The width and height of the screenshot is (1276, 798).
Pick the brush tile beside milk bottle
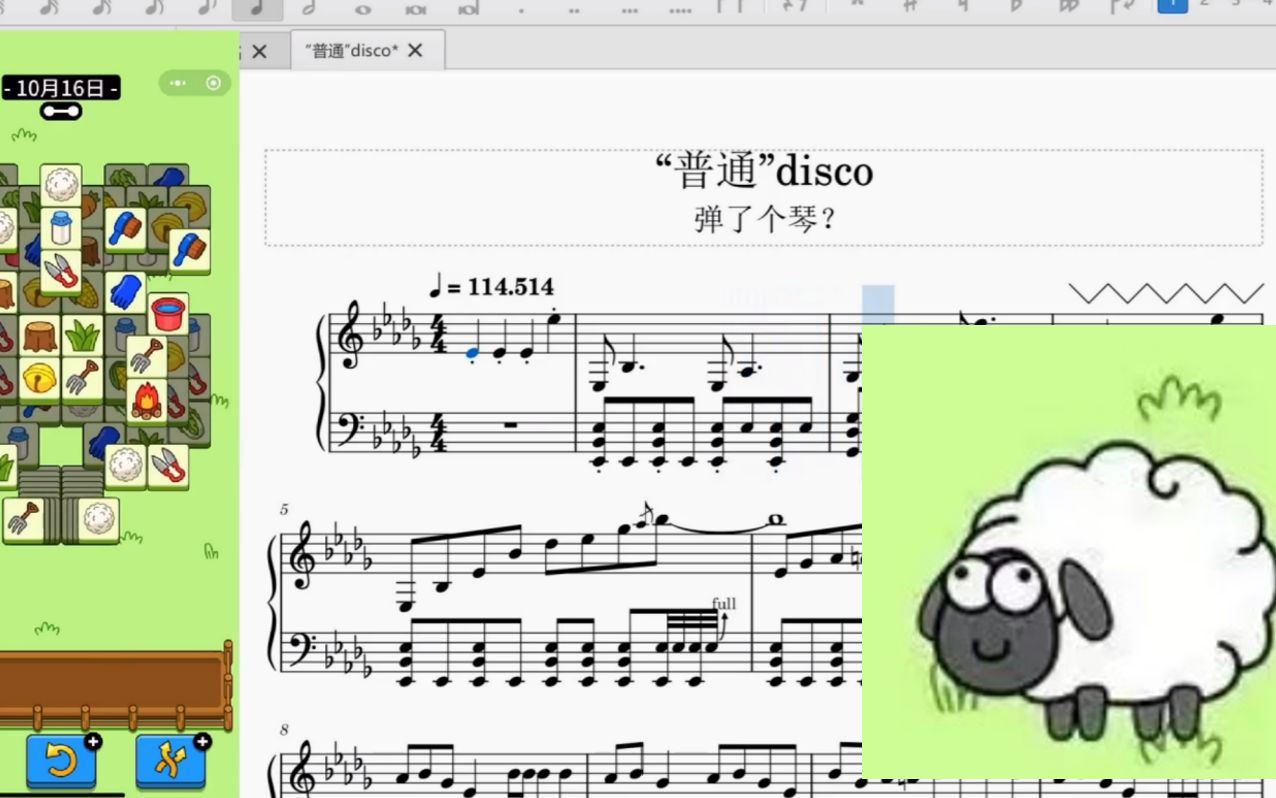point(126,229)
